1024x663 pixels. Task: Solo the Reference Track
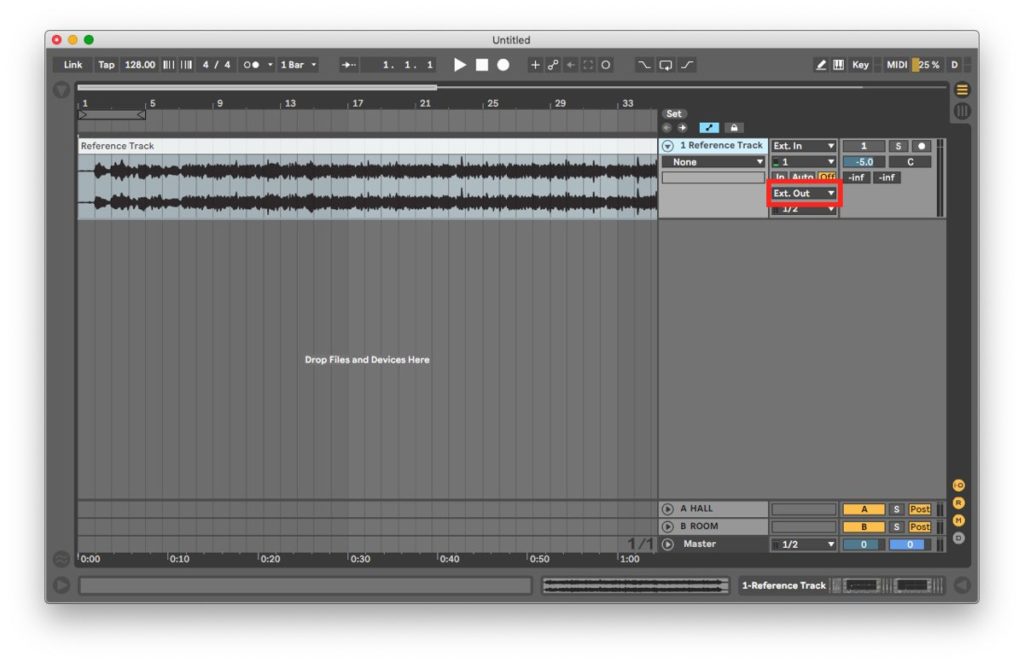897,146
